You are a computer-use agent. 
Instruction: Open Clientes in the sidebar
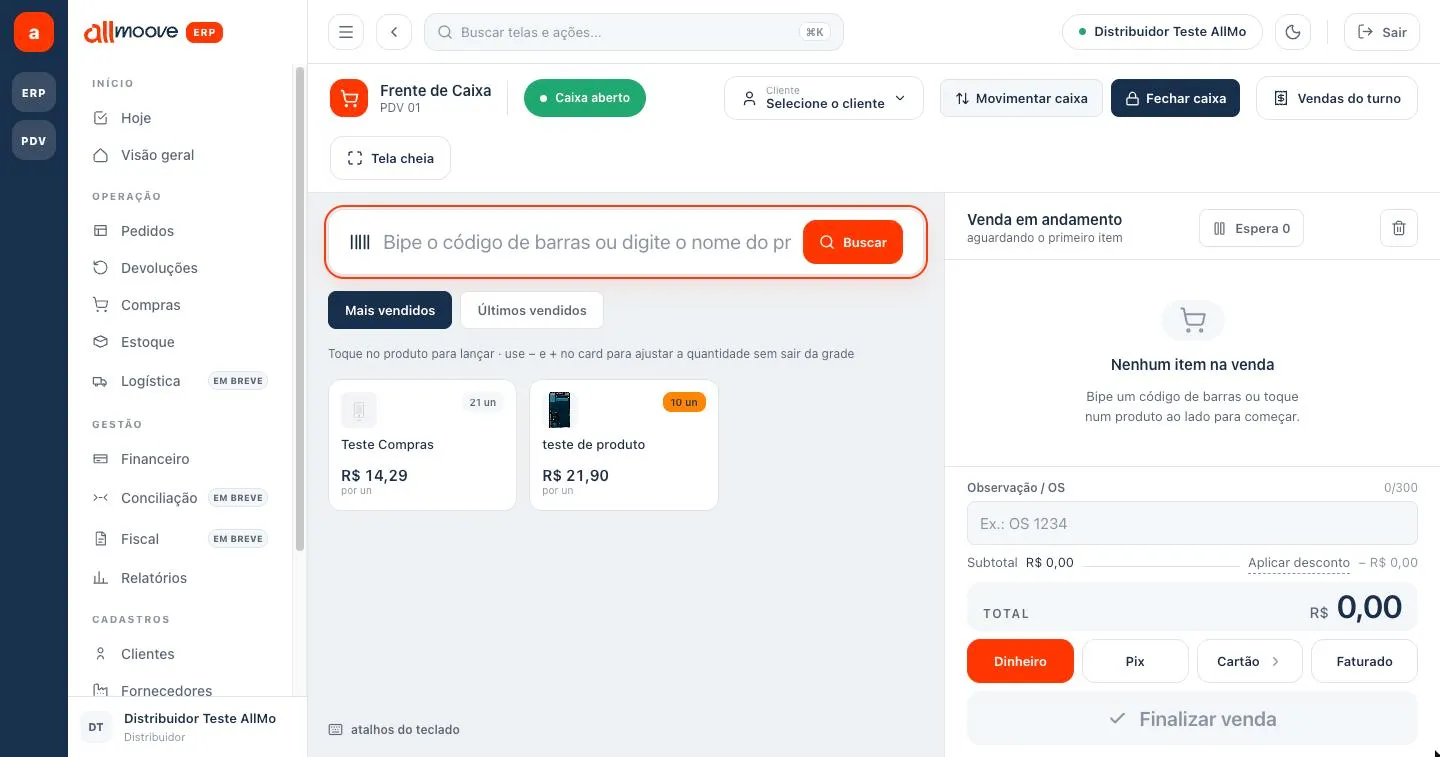[180, 654]
